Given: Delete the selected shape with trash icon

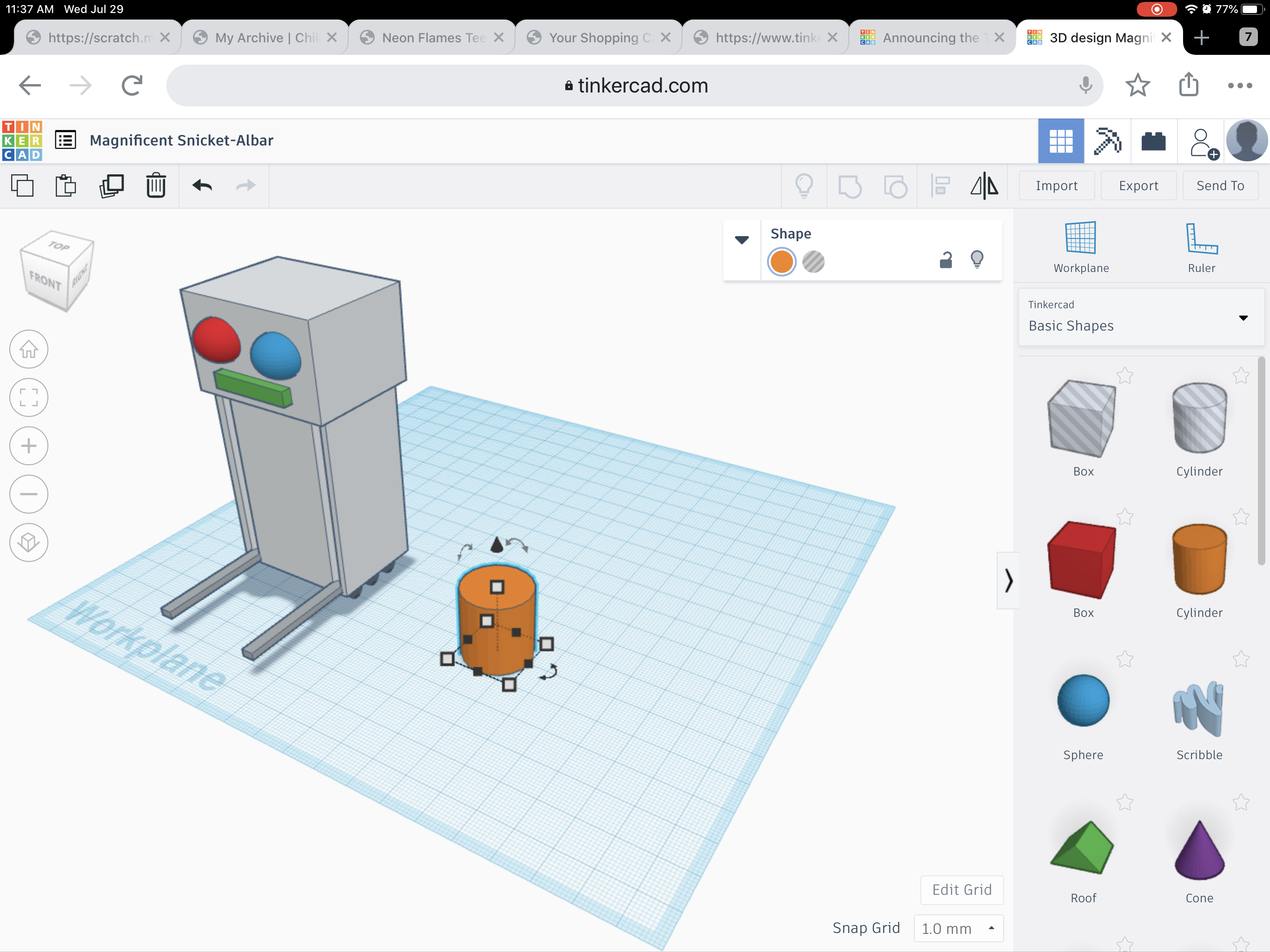Looking at the screenshot, I should click(x=156, y=186).
